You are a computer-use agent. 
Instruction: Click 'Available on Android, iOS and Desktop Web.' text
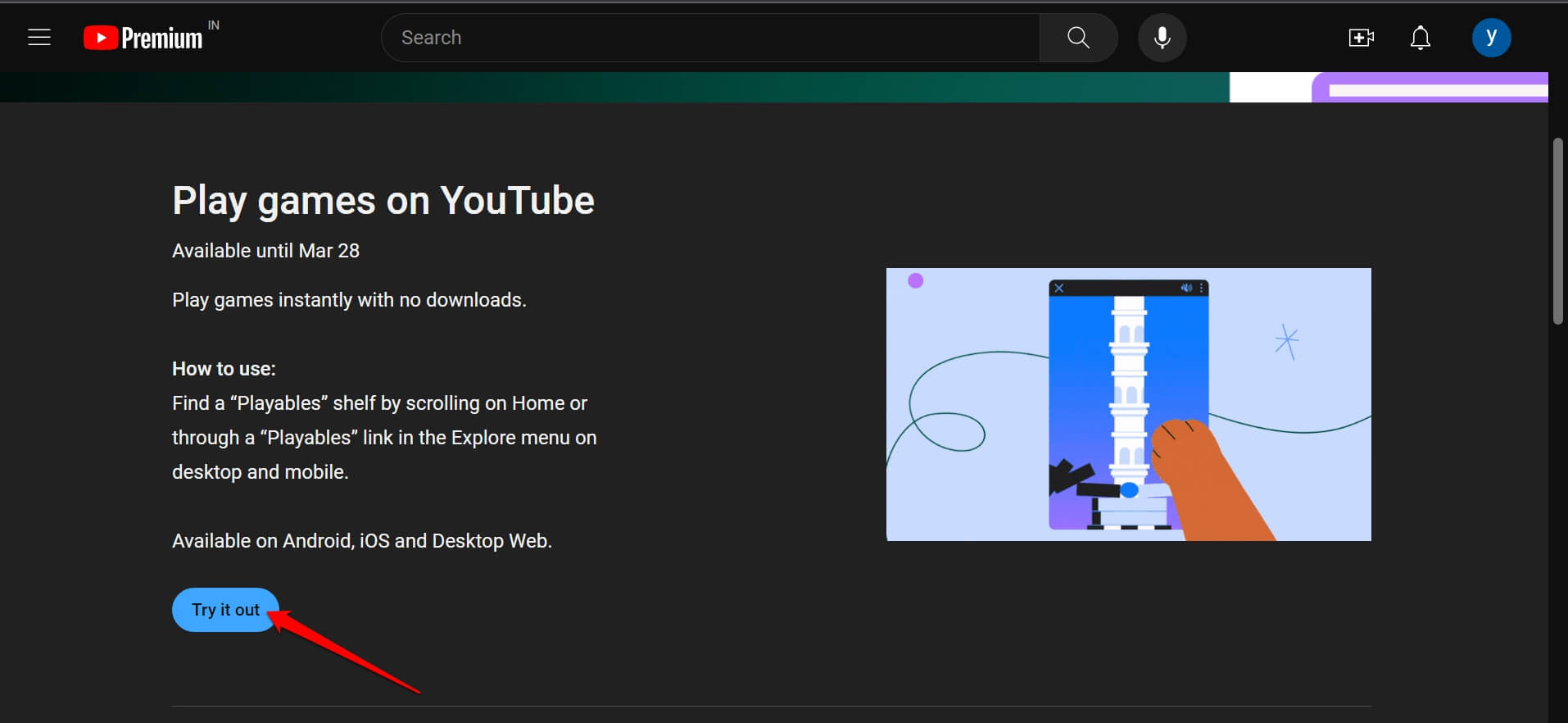tap(362, 541)
